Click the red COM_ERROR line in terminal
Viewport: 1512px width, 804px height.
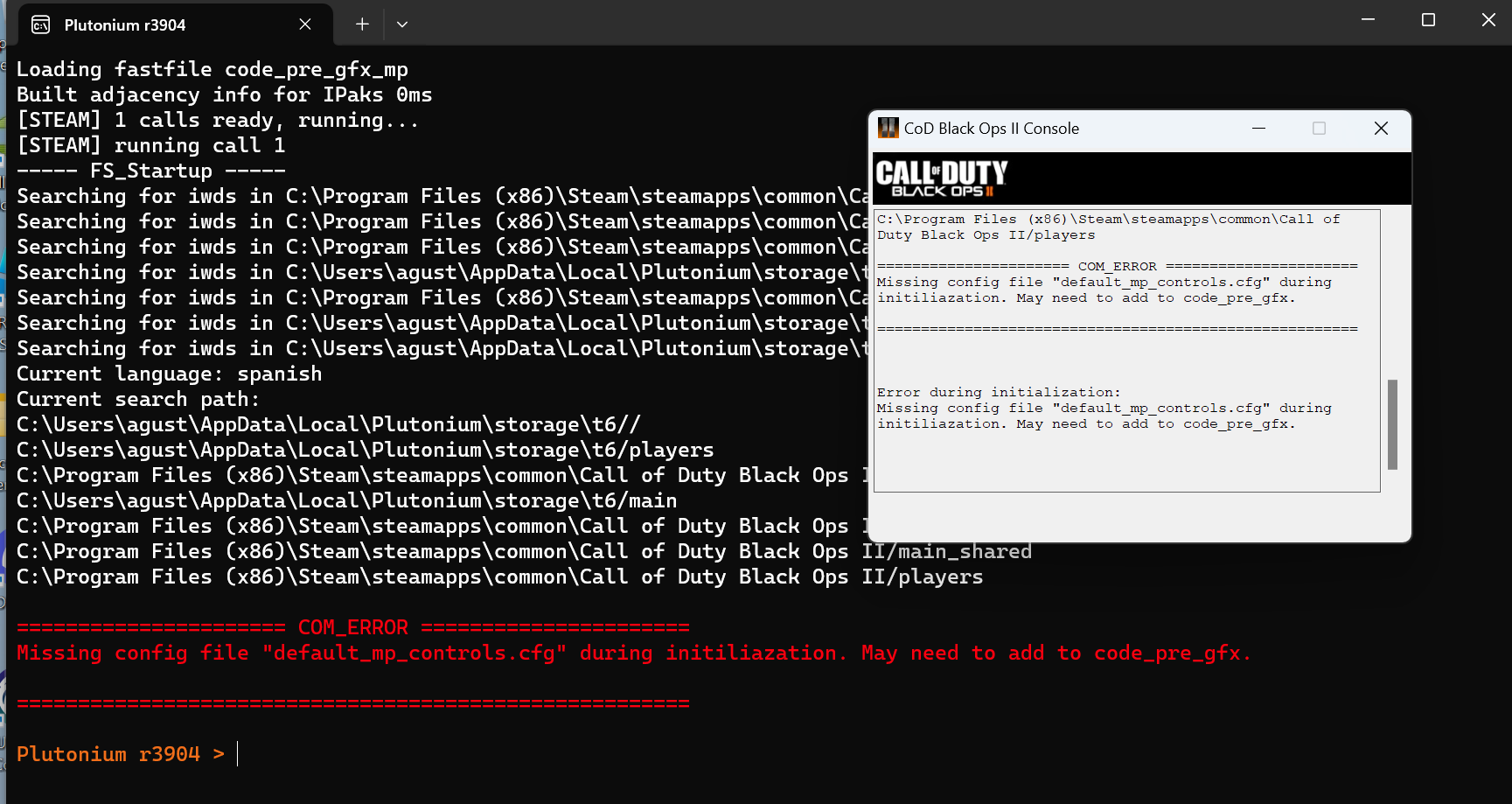pos(353,627)
